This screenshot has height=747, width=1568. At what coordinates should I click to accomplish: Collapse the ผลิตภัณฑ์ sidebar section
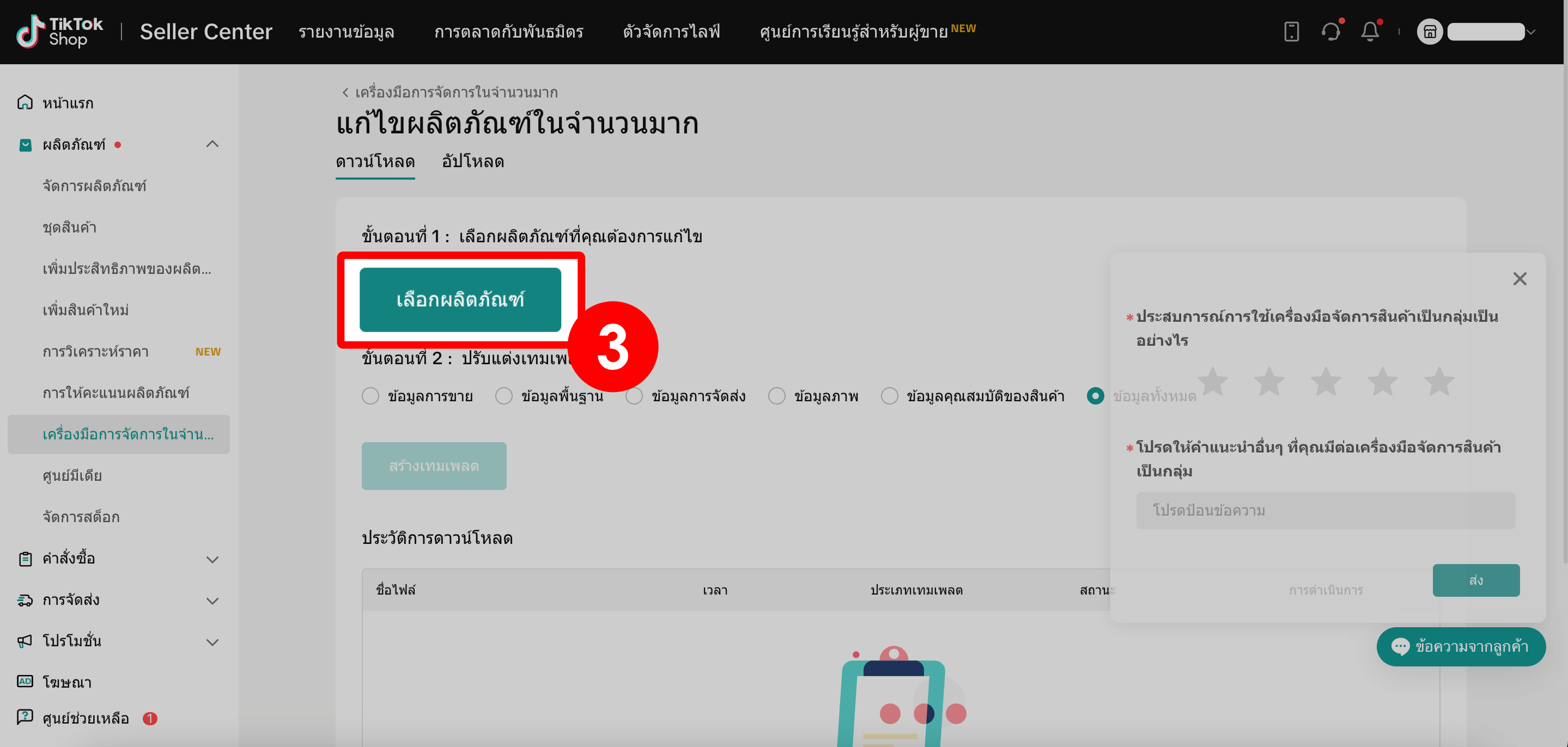[212, 144]
